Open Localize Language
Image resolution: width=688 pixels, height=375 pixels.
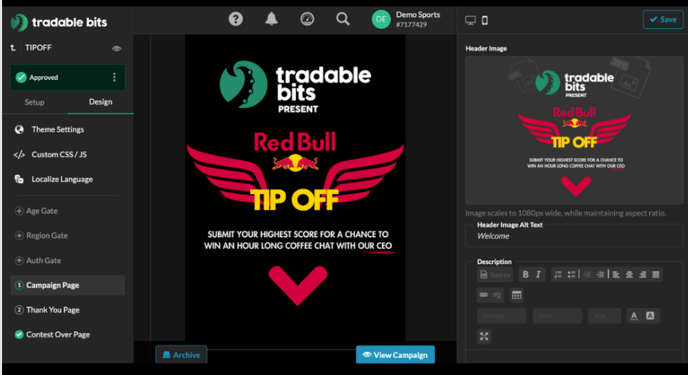(62, 179)
